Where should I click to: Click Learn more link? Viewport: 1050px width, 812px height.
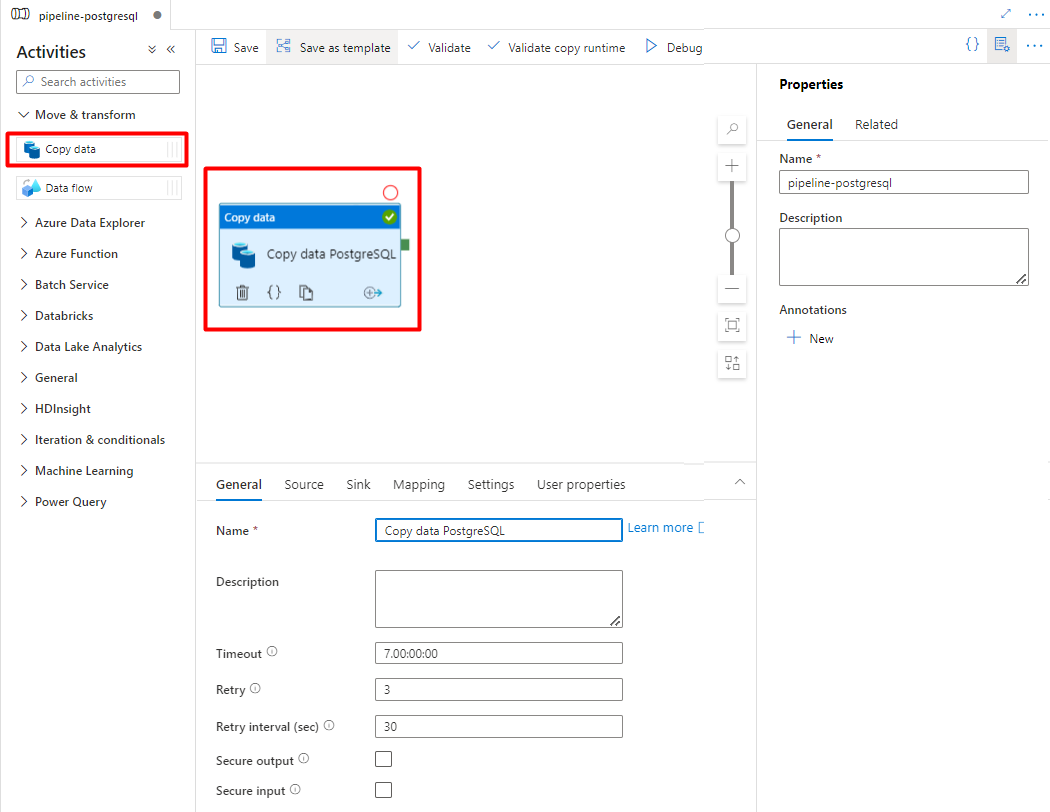coord(660,527)
